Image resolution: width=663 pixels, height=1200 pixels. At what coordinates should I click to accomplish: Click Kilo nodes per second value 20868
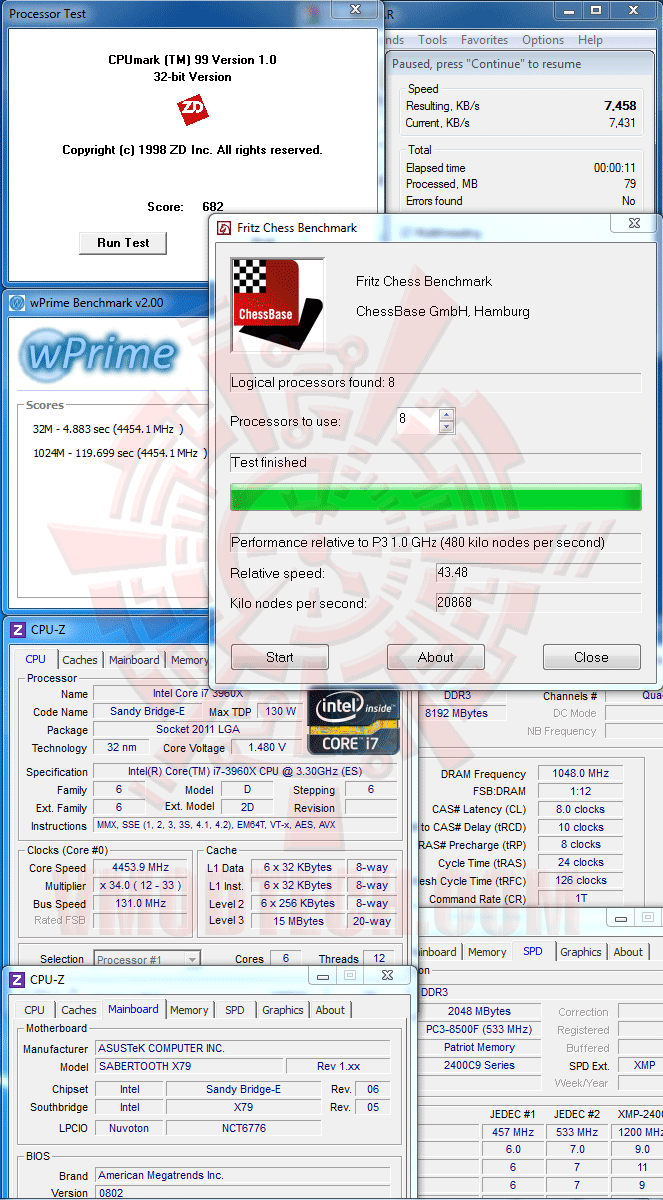tap(538, 603)
